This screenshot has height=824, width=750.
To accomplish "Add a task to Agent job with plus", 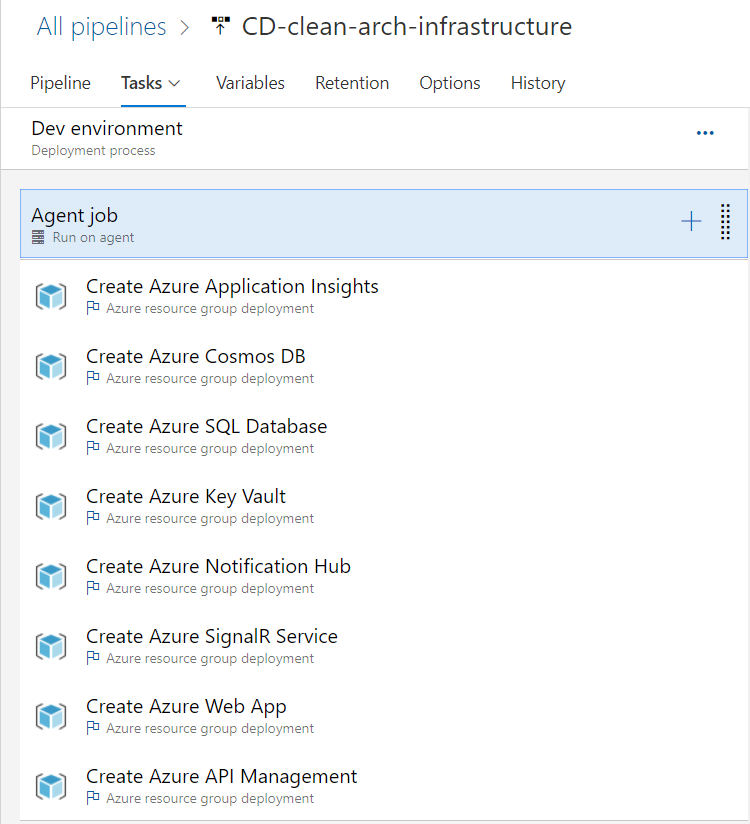I will (691, 221).
